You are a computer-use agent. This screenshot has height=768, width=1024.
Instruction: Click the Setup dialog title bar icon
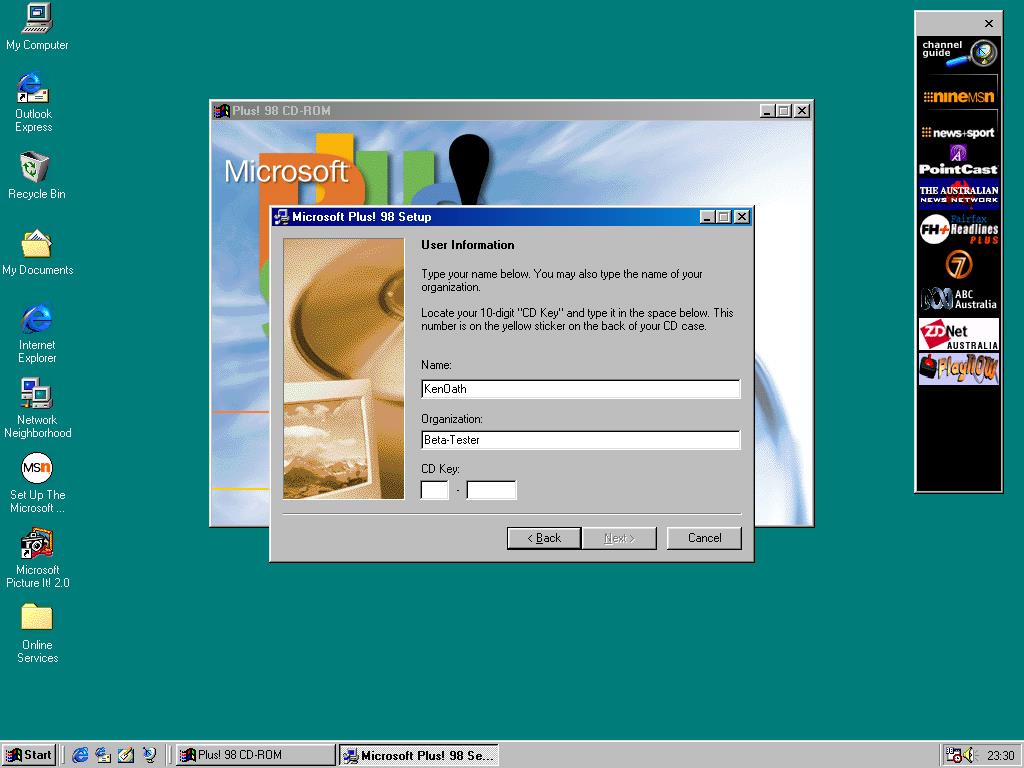click(281, 217)
